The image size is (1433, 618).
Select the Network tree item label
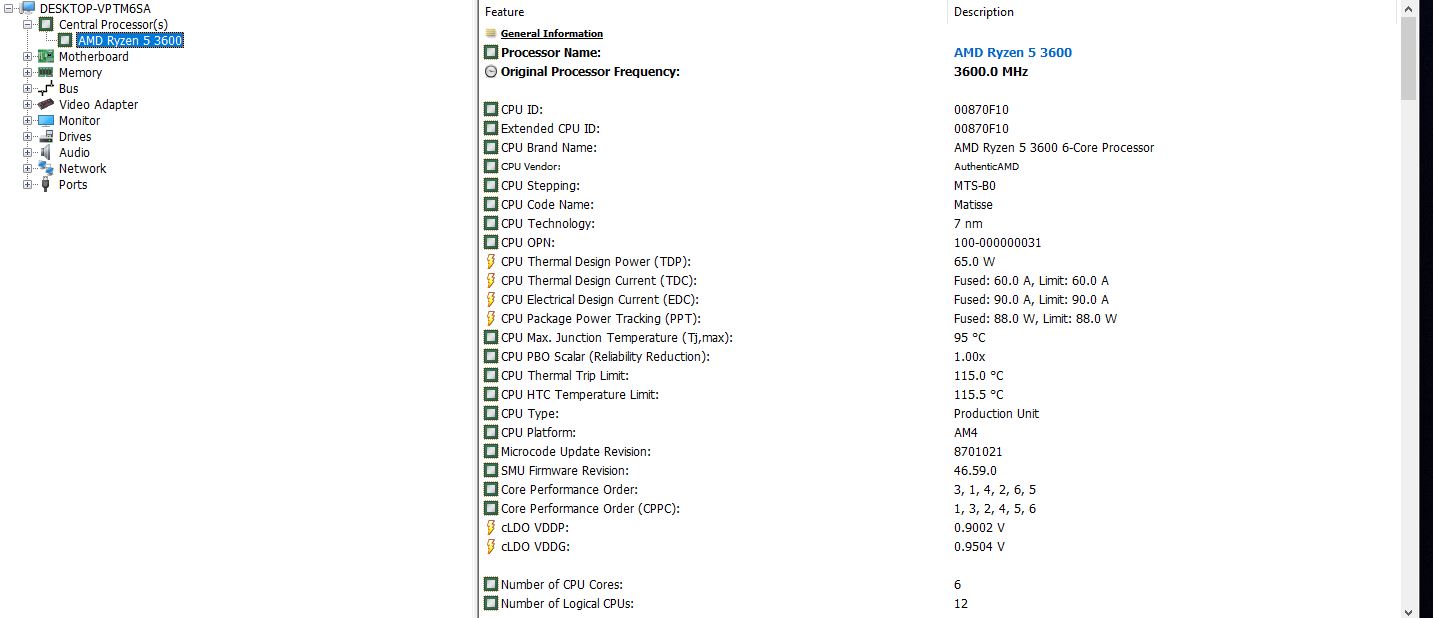[82, 168]
